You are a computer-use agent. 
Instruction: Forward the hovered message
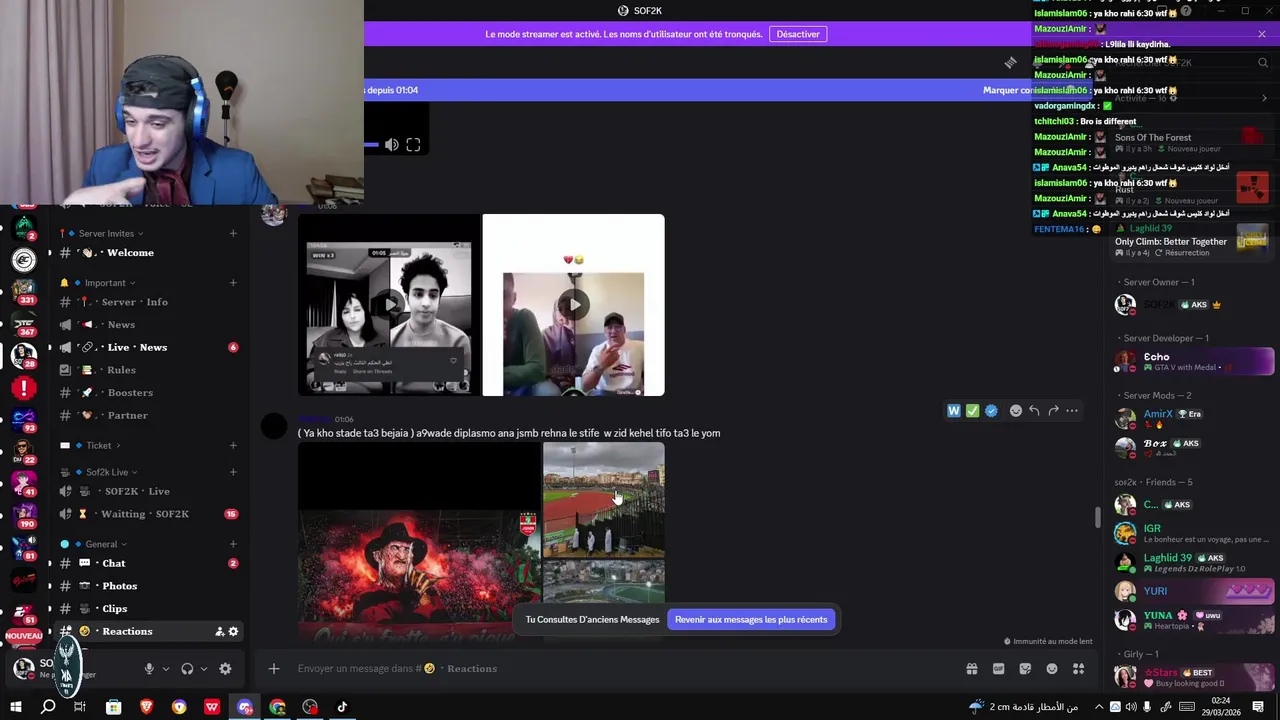[1053, 411]
